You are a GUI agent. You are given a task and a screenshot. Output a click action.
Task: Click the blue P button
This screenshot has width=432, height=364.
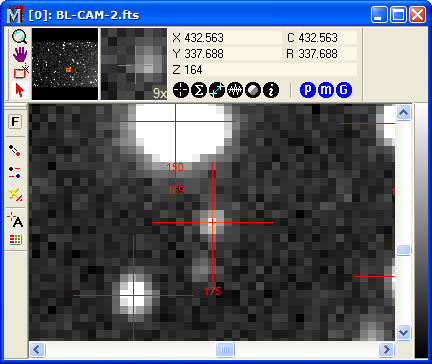(x=308, y=90)
